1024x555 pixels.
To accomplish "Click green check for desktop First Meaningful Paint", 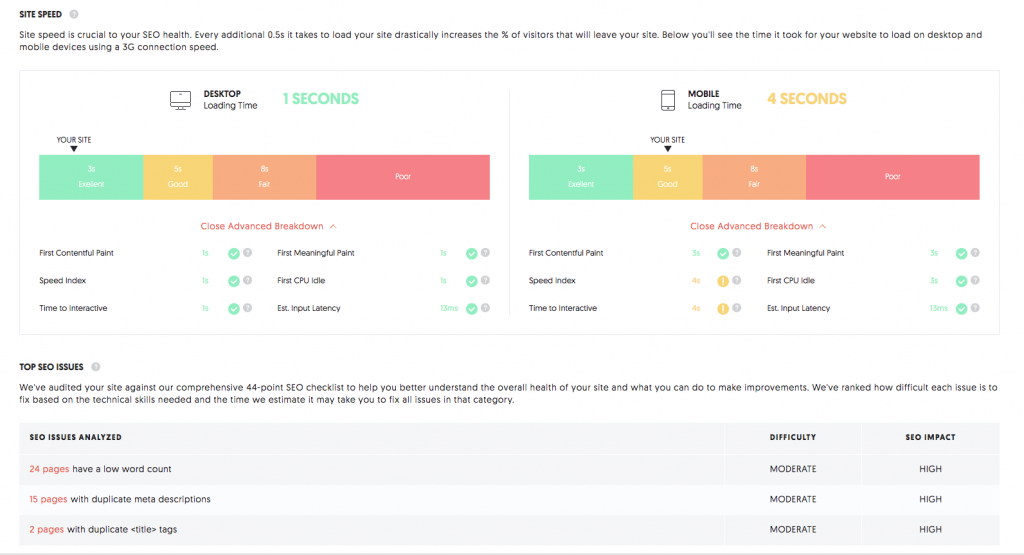I will coord(472,253).
